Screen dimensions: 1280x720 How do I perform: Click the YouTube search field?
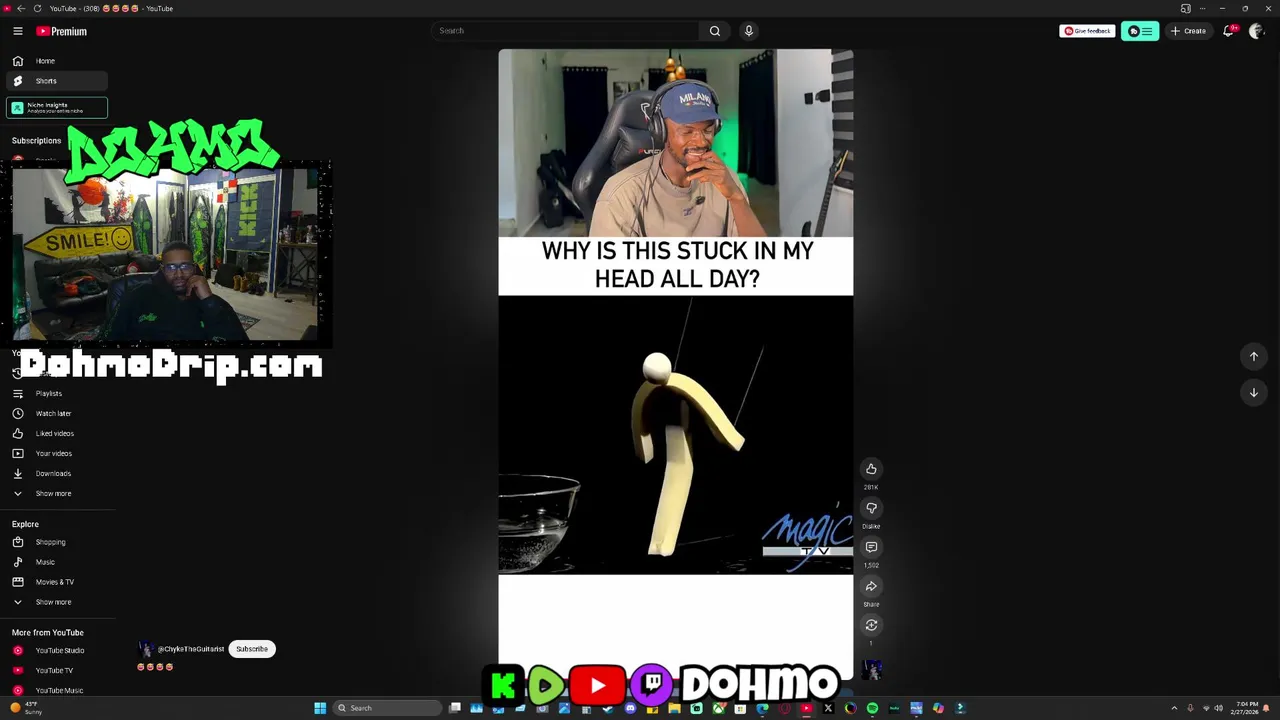pyautogui.click(x=565, y=31)
